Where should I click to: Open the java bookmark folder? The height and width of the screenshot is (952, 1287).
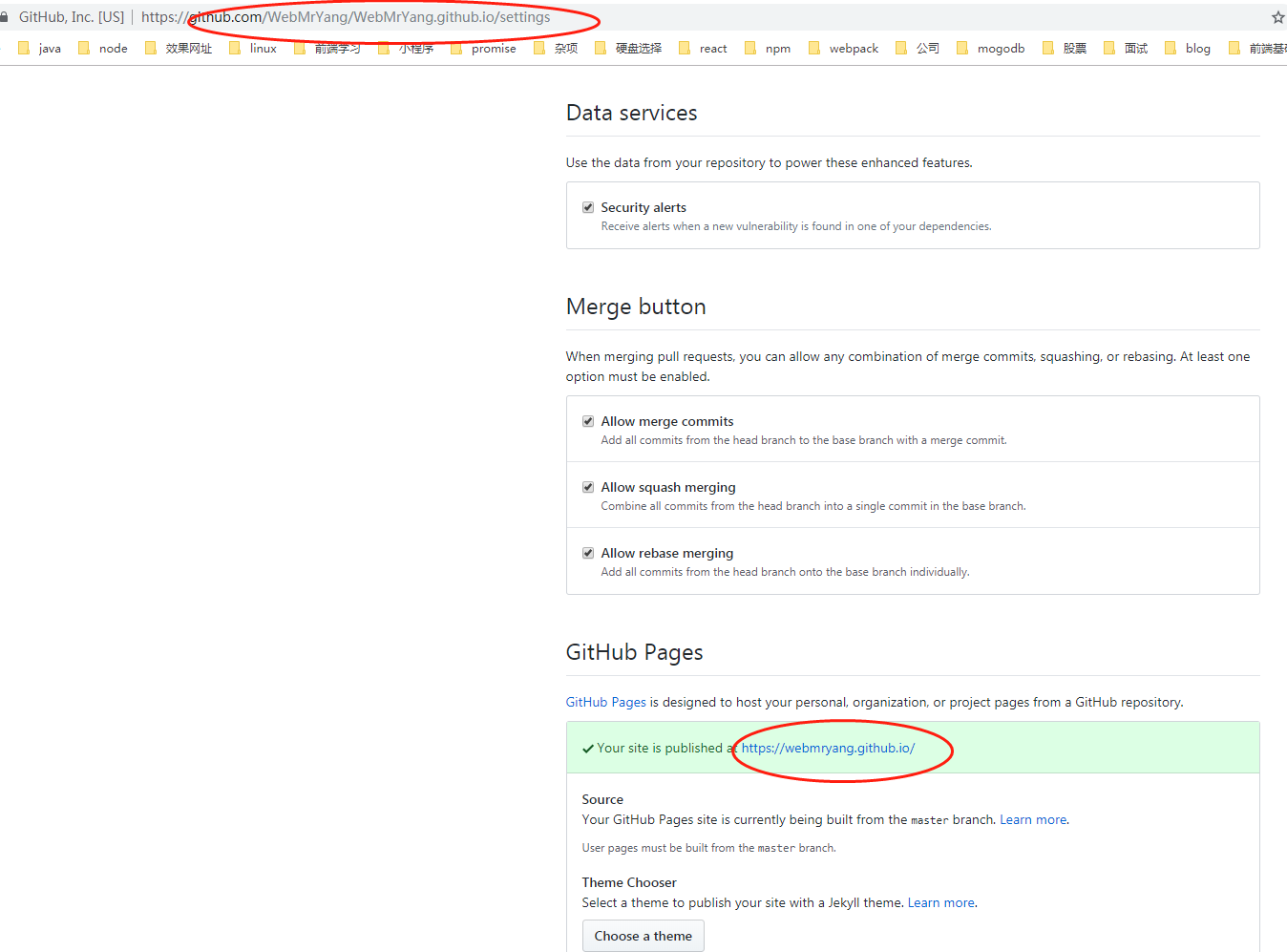pyautogui.click(x=39, y=49)
